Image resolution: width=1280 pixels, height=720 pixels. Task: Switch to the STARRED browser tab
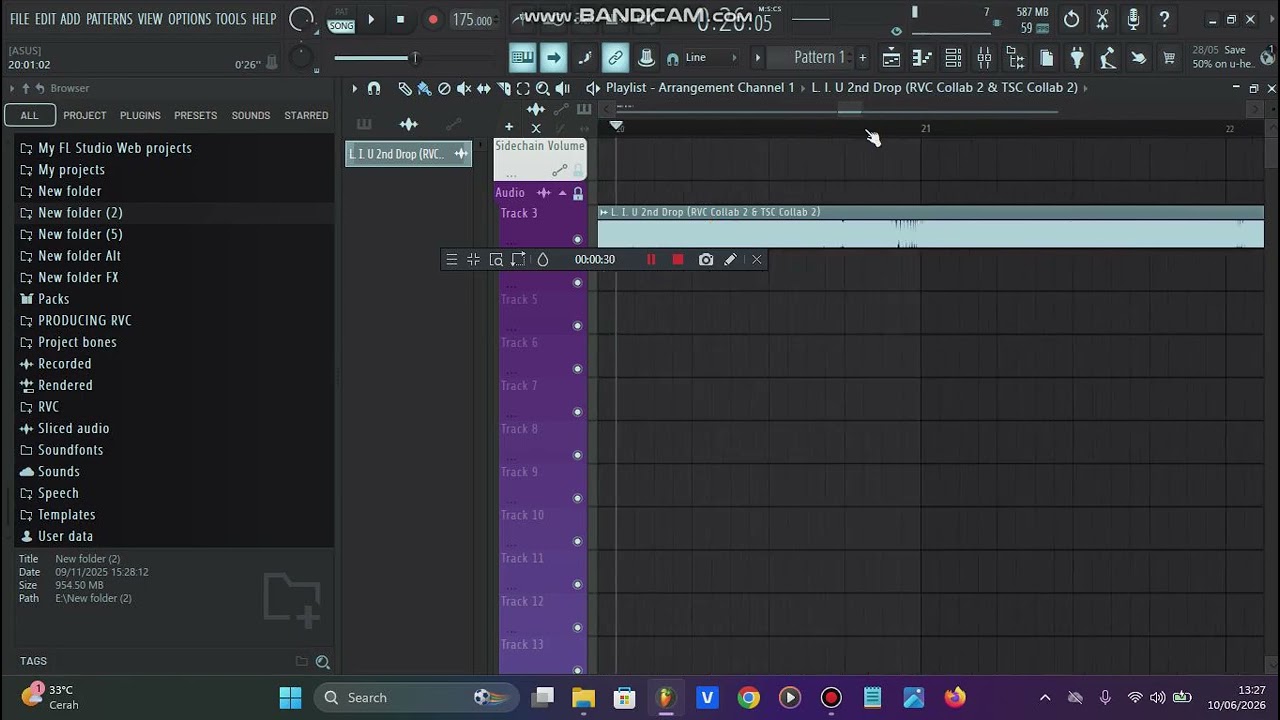(306, 115)
